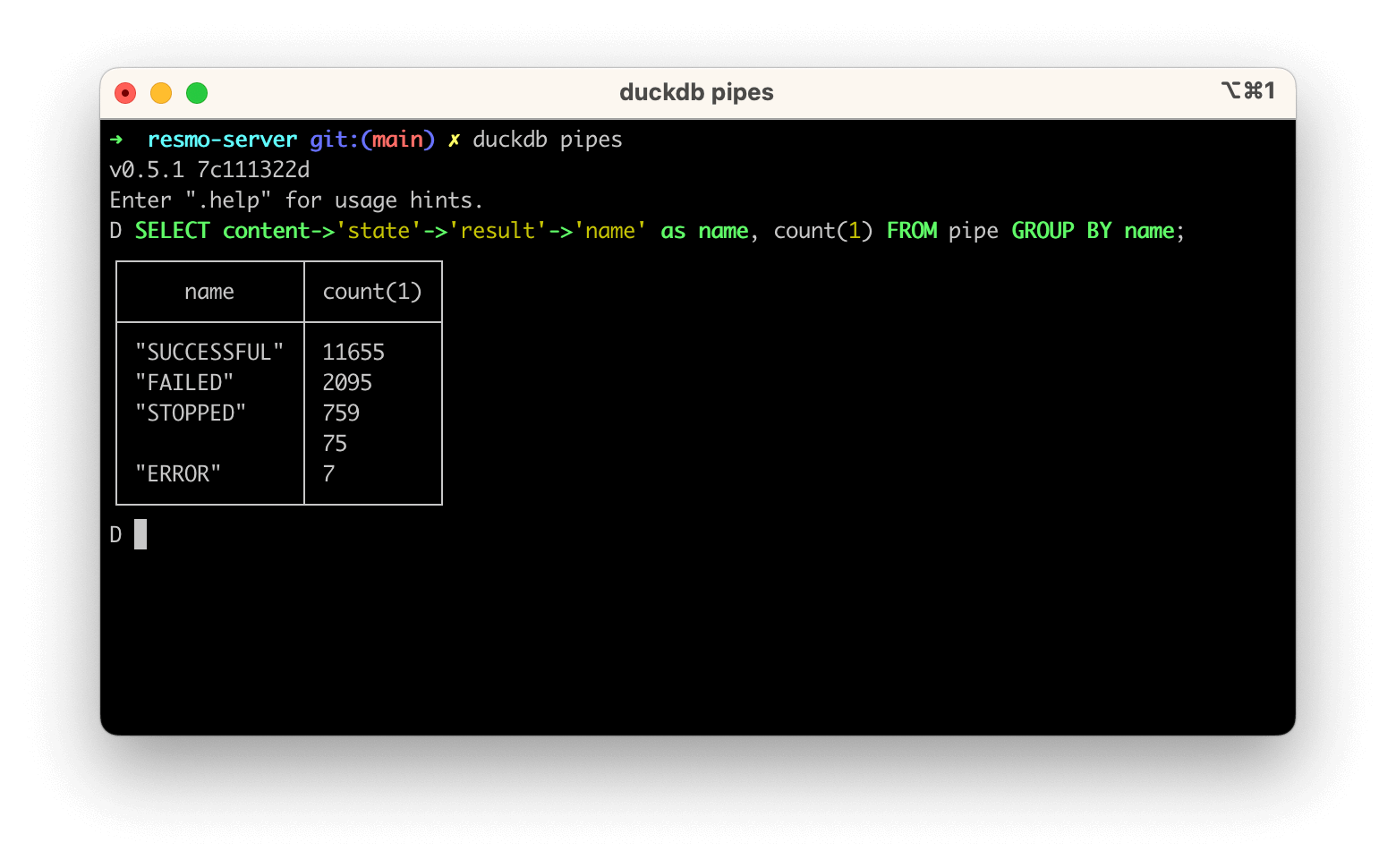
Task: Click the 'name' column header
Action: pyautogui.click(x=209, y=292)
